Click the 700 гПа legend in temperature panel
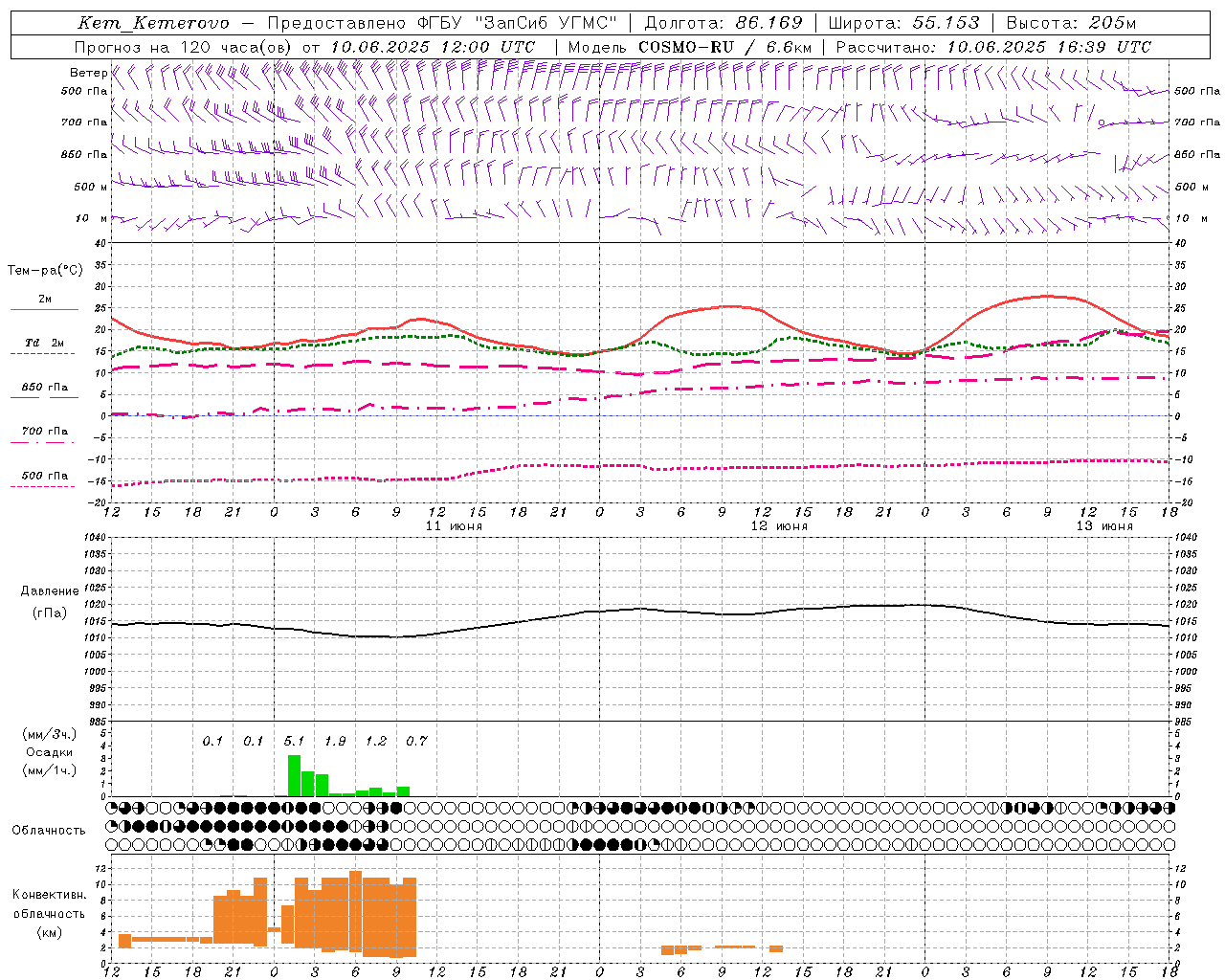The image size is (1225, 980). point(44,432)
